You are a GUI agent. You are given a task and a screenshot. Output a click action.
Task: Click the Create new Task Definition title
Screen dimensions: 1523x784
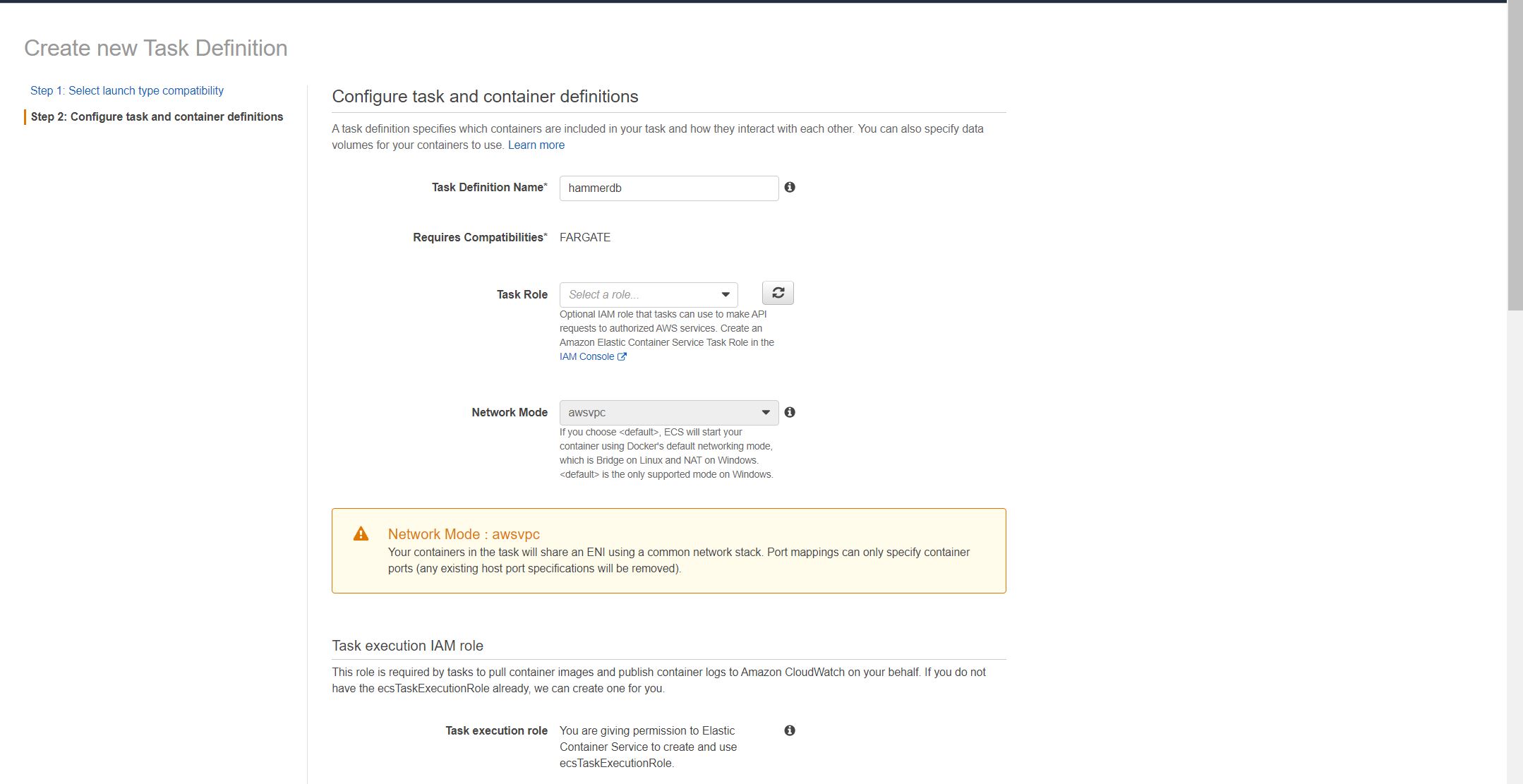coord(155,48)
